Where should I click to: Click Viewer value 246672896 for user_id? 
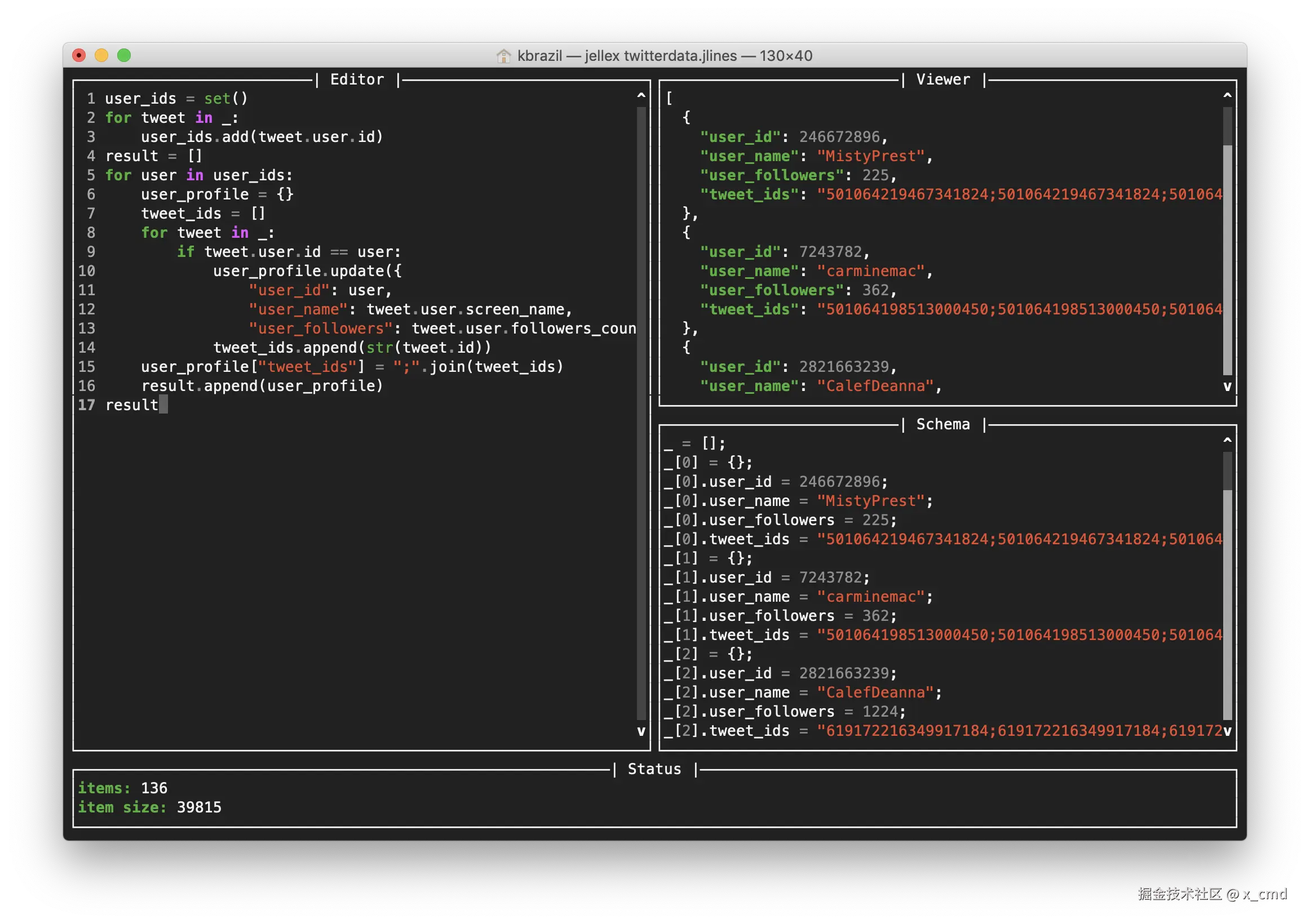pos(839,137)
